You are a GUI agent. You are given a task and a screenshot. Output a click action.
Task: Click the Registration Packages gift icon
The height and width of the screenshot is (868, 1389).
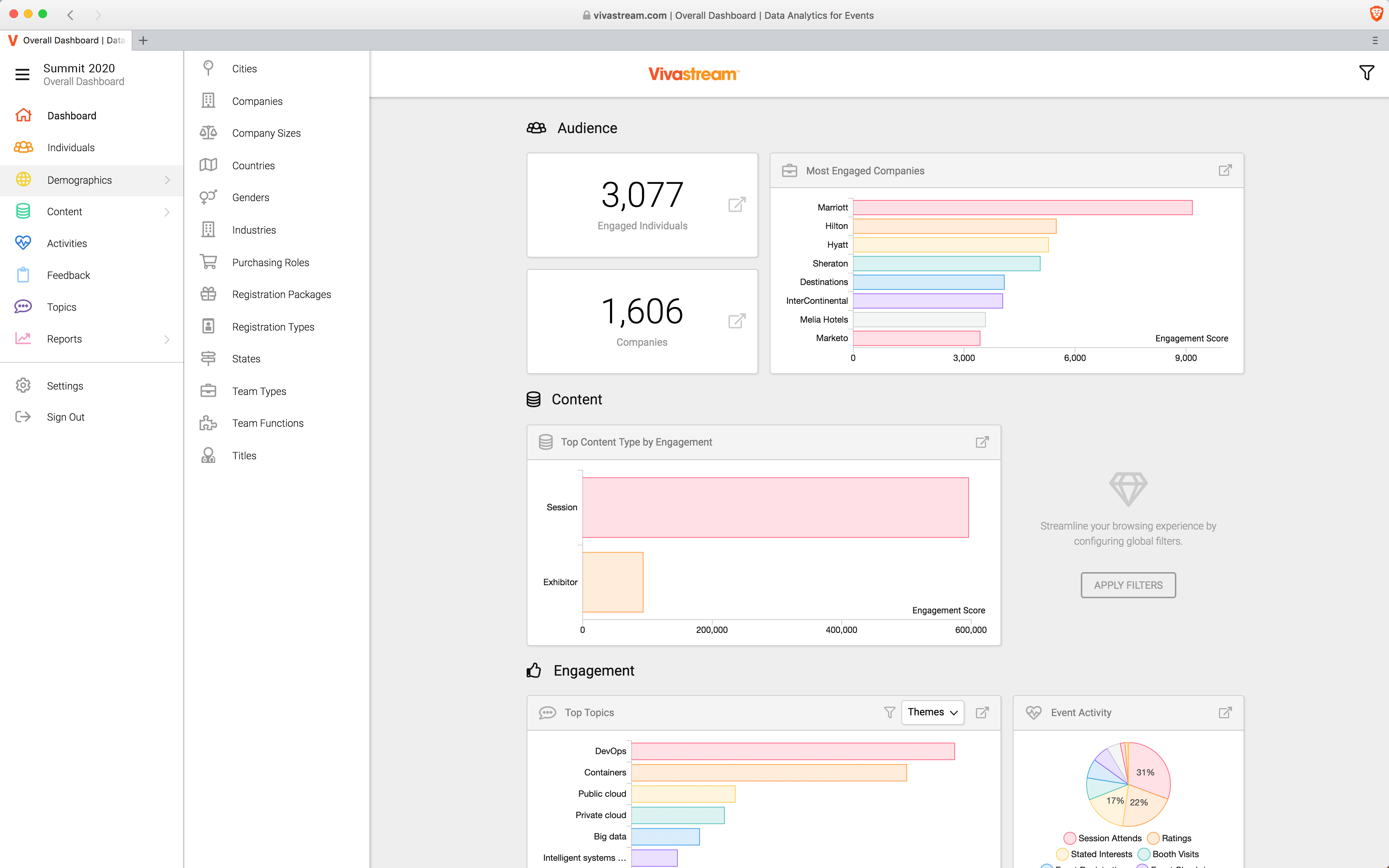pos(208,294)
